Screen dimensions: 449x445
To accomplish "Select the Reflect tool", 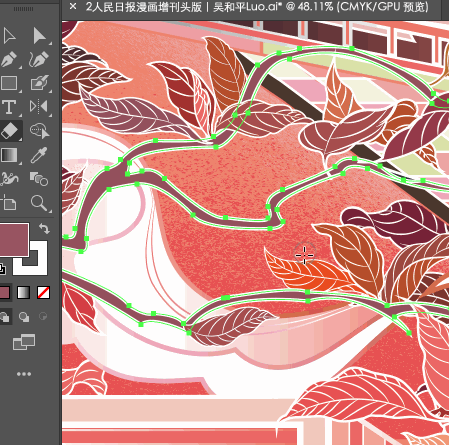I will point(39,107).
